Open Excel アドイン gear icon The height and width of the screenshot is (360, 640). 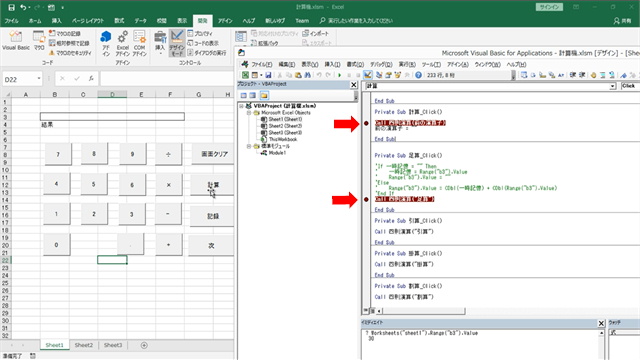pos(122,43)
